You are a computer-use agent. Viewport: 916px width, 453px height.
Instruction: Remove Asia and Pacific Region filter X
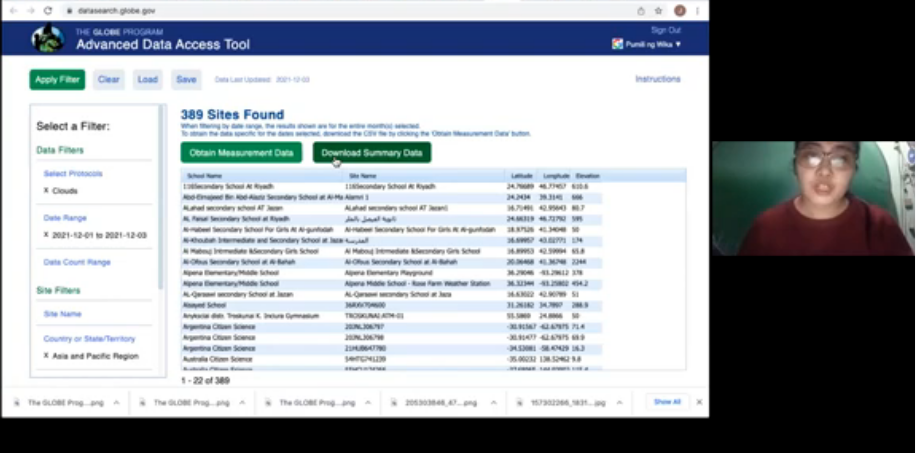tap(46, 355)
